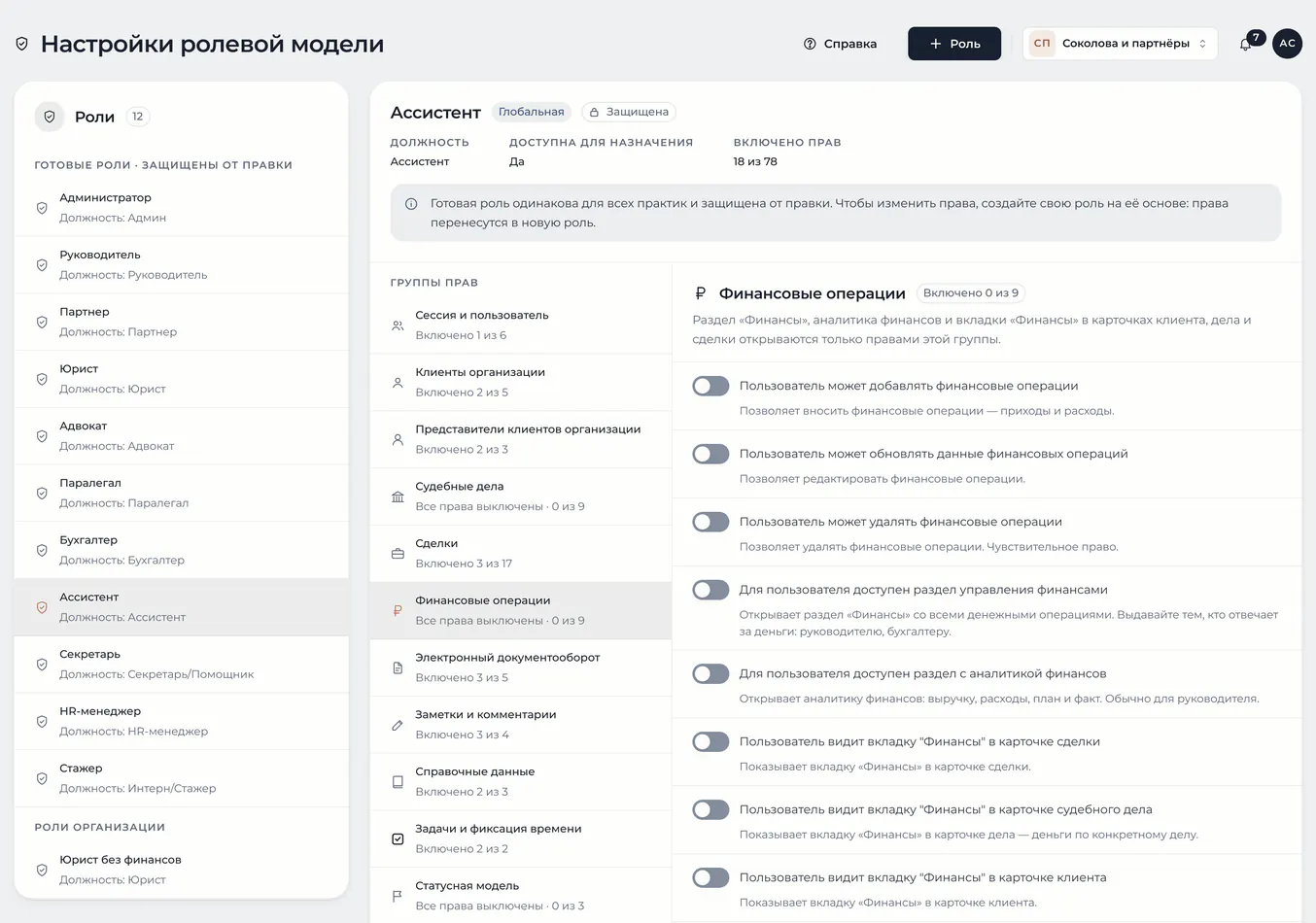Open the Юрист без финансов organization role
Screen dimensions: 1316x923
click(182, 870)
